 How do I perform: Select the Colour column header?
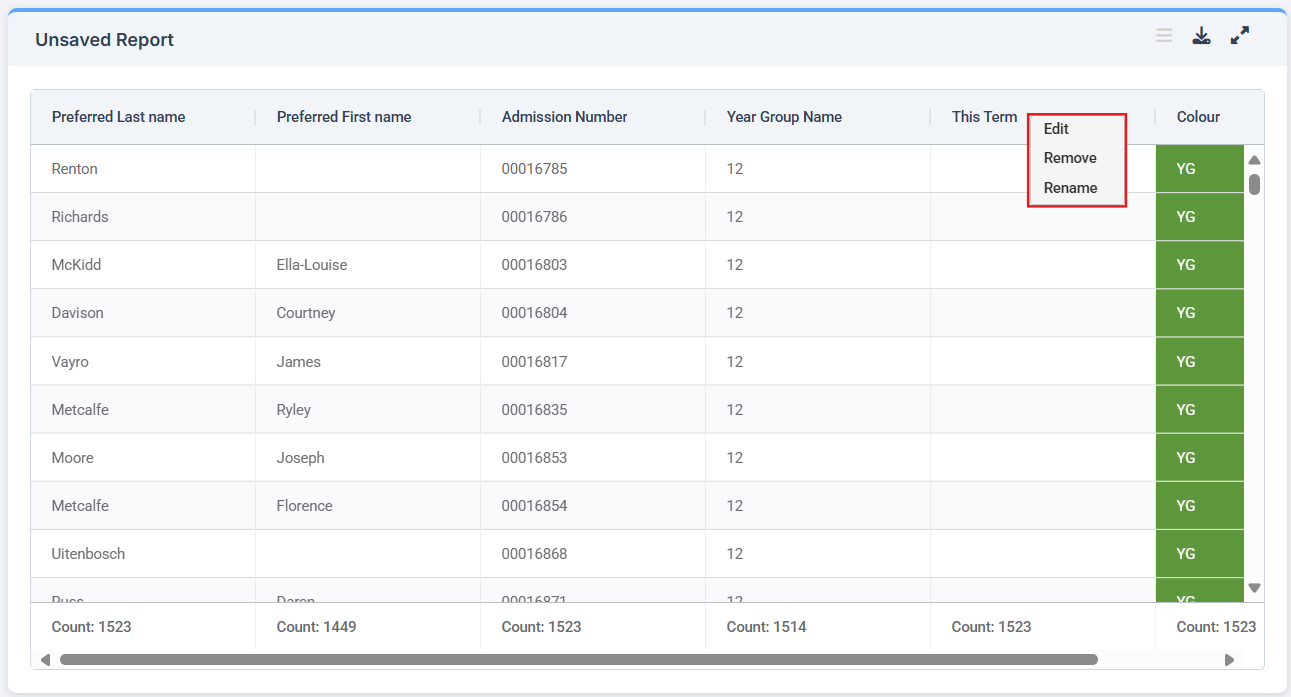click(x=1197, y=117)
